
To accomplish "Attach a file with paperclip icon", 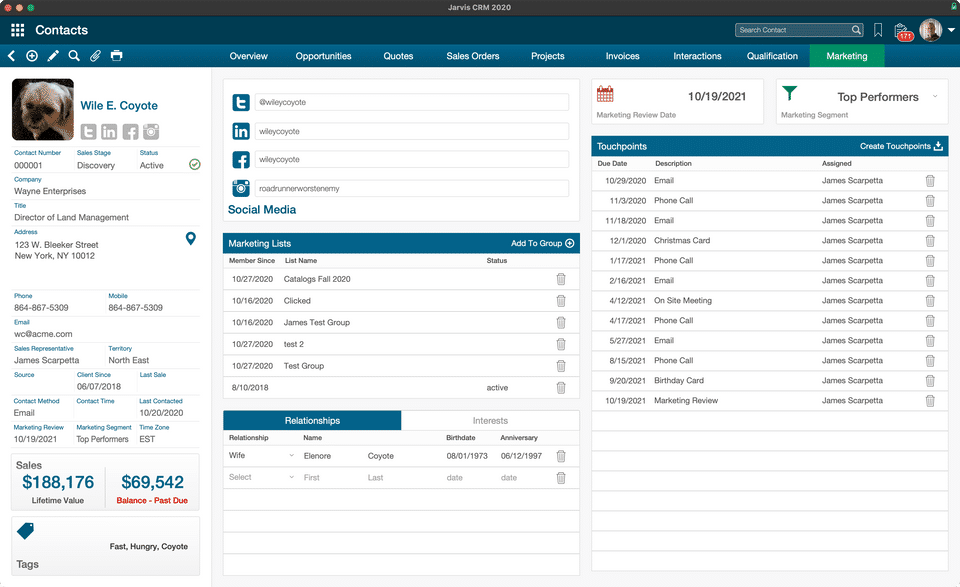I will 95,56.
